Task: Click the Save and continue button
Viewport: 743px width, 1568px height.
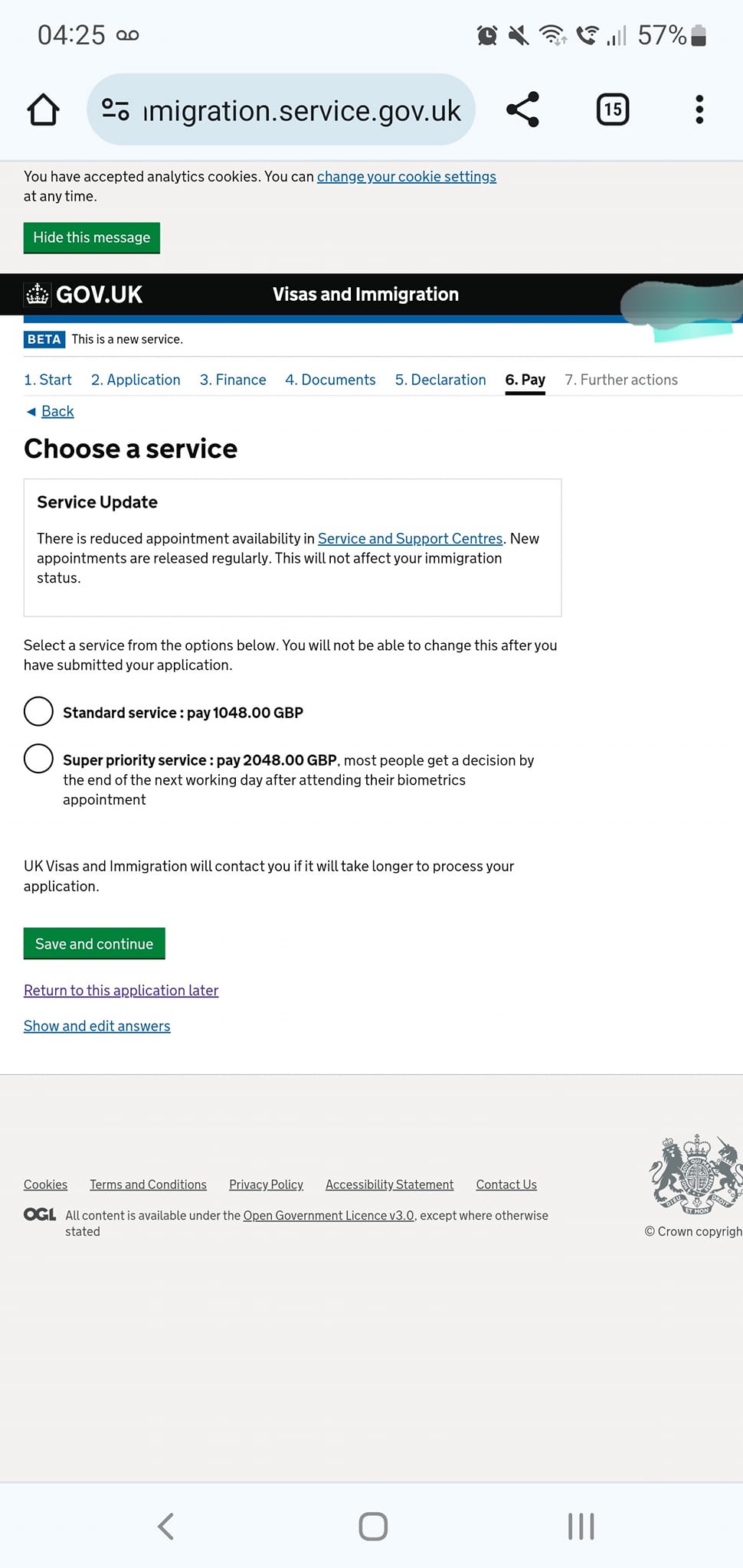Action: point(94,943)
